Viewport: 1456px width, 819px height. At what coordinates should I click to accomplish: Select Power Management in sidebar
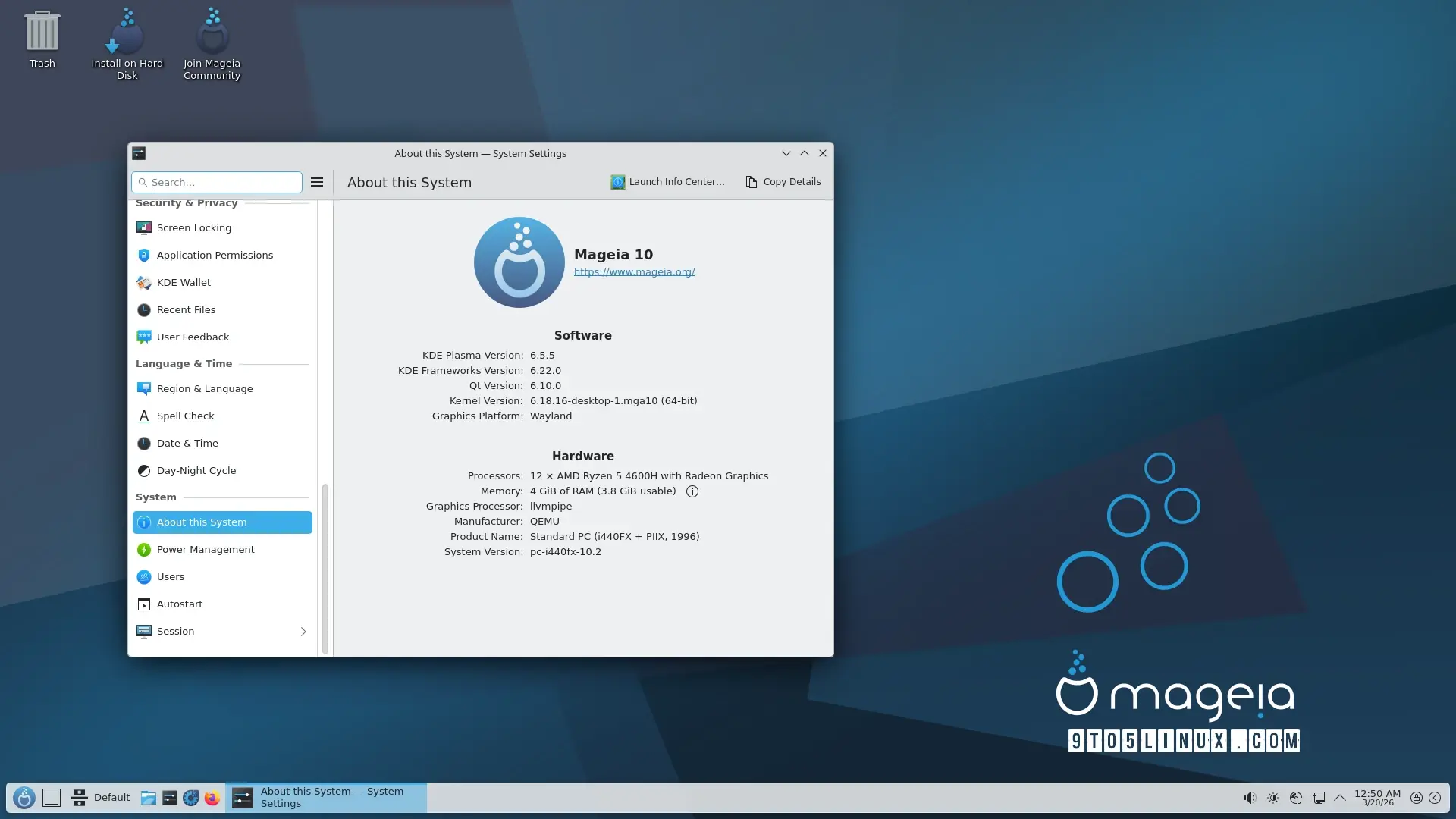[x=206, y=550]
